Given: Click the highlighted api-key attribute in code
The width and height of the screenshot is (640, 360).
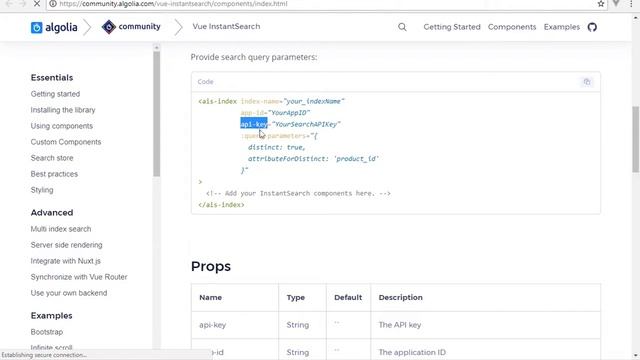Looking at the screenshot, I should [254, 124].
